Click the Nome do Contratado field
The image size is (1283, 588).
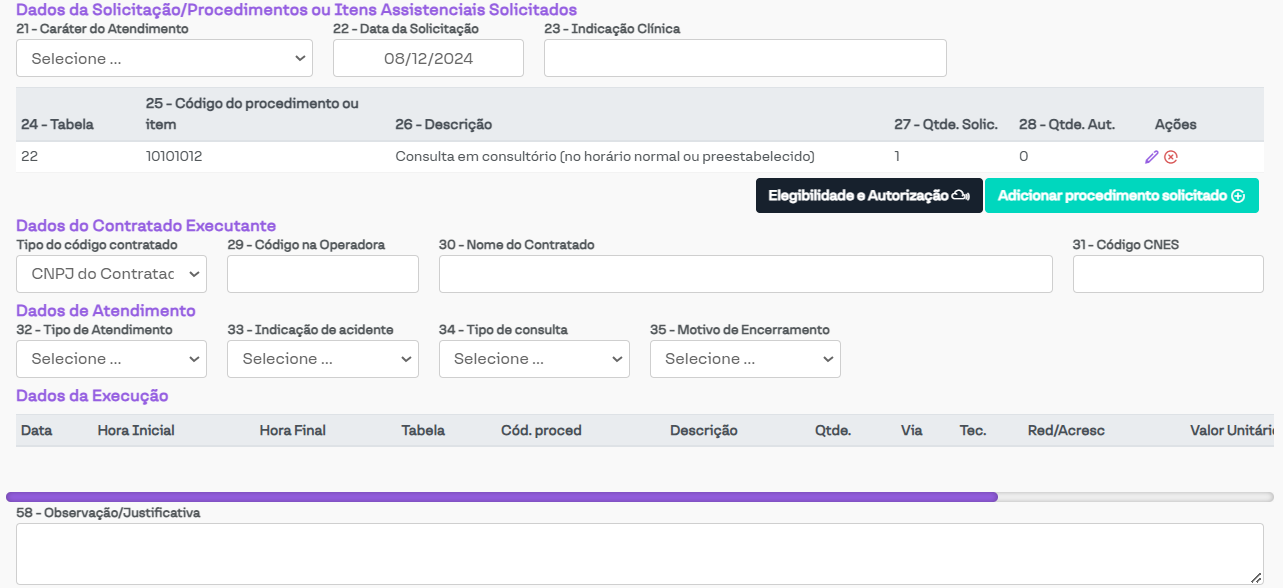click(x=745, y=274)
